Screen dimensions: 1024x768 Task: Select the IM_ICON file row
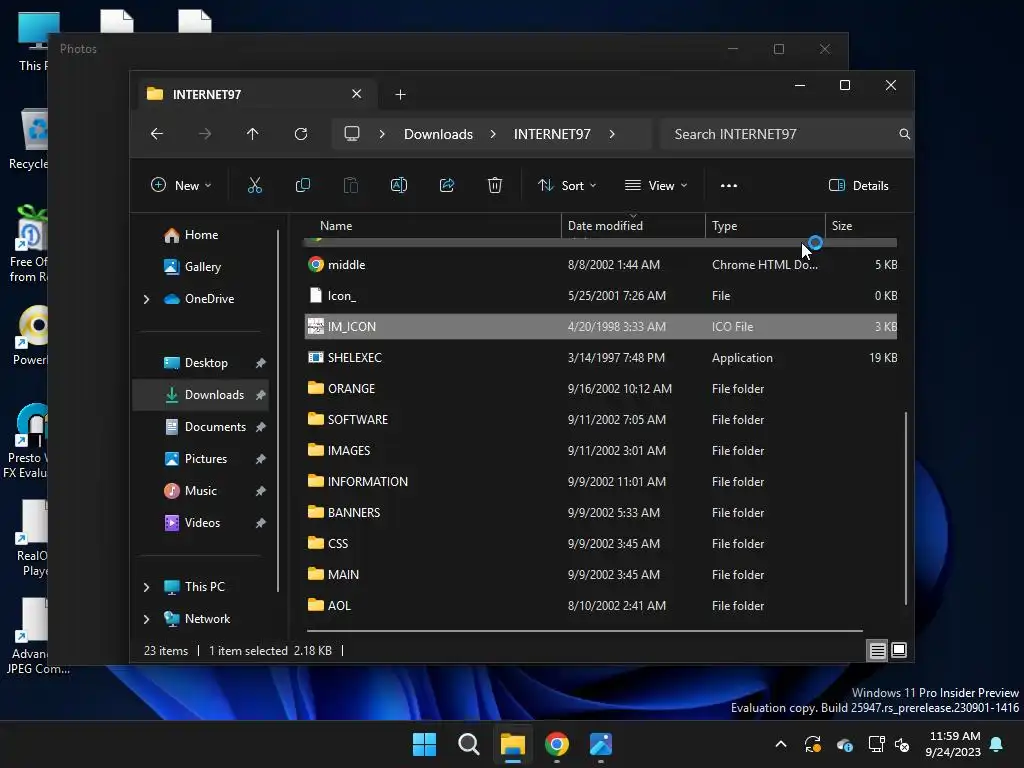[x=601, y=327]
